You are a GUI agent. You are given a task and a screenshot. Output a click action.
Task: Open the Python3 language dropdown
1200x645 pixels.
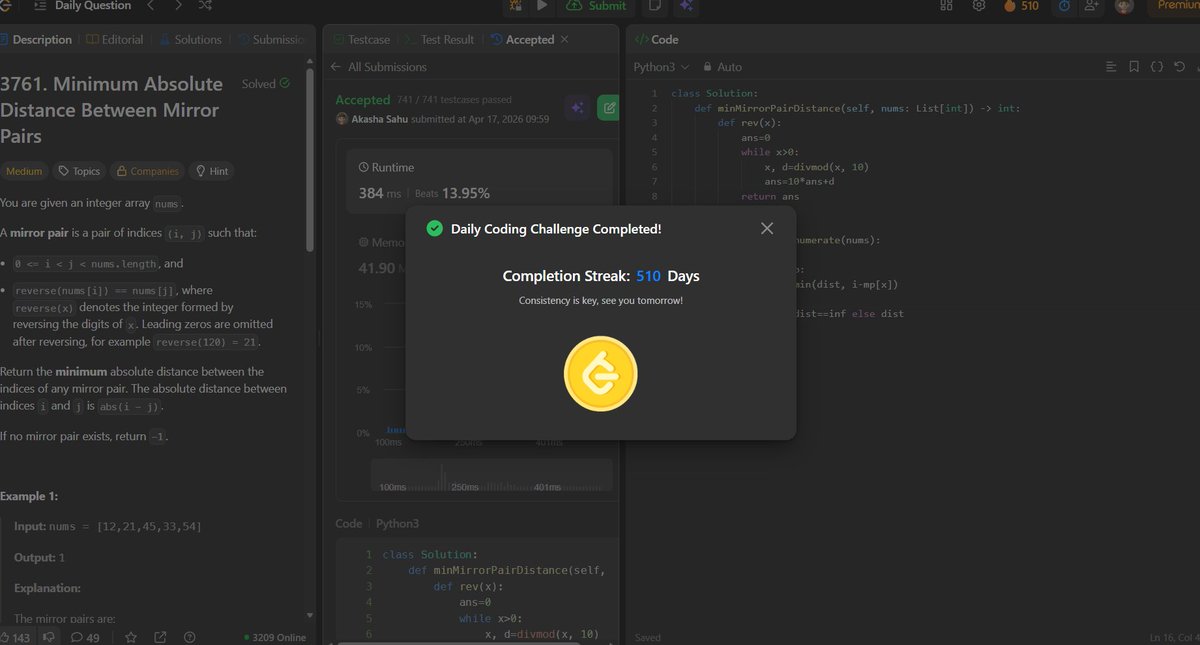661,67
